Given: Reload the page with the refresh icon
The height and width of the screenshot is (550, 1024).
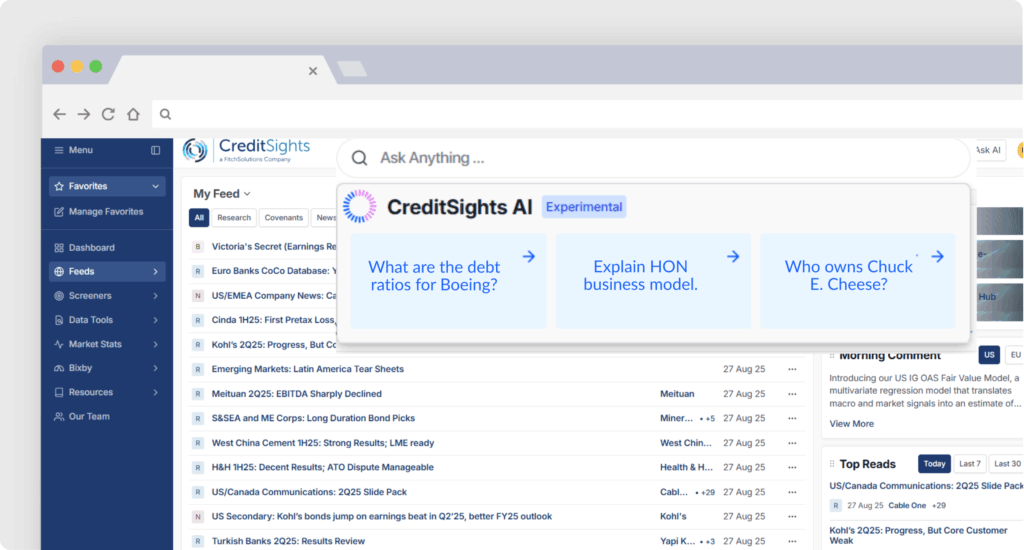Looking at the screenshot, I should pos(108,114).
